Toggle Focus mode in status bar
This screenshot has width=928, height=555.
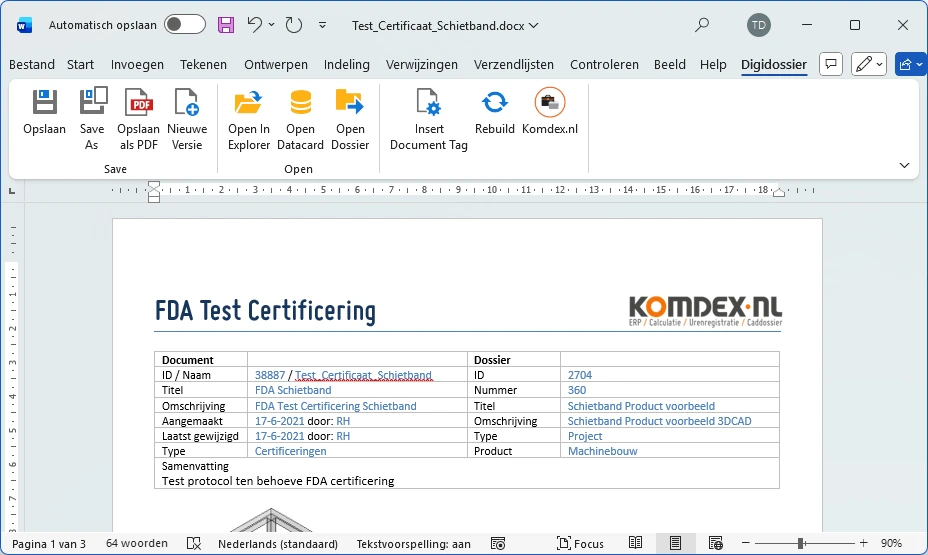pyautogui.click(x=580, y=544)
